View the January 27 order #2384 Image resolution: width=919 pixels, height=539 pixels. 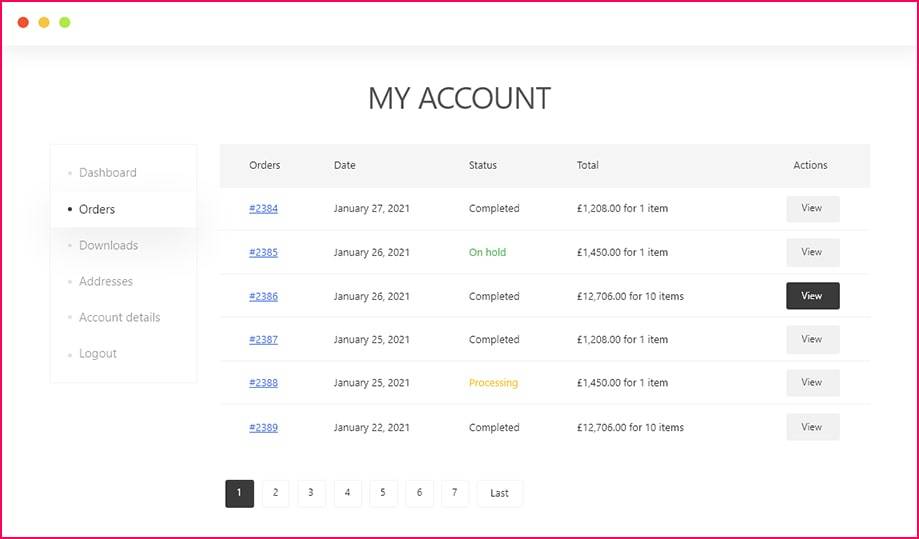(x=812, y=209)
